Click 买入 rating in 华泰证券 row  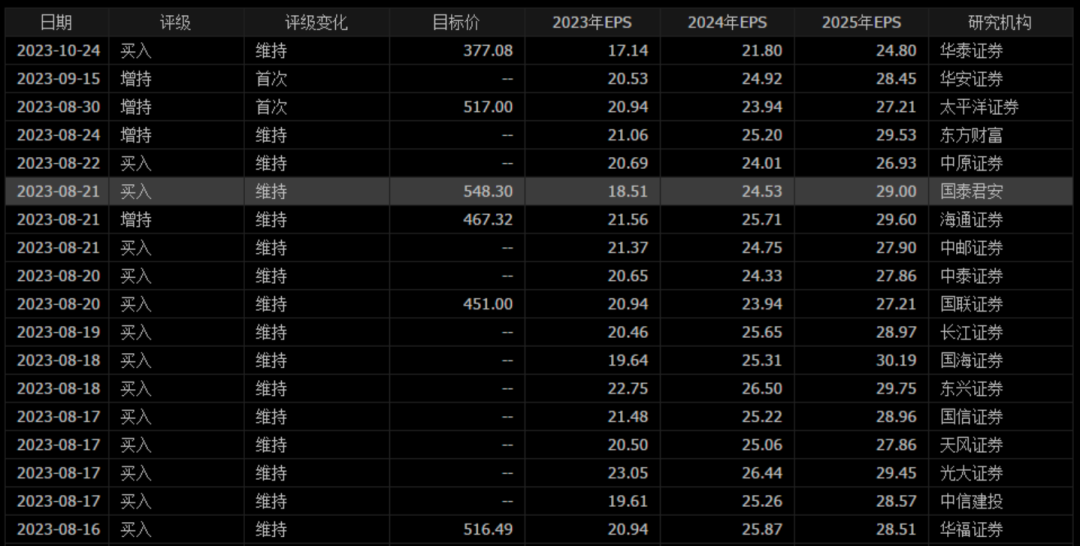(136, 51)
